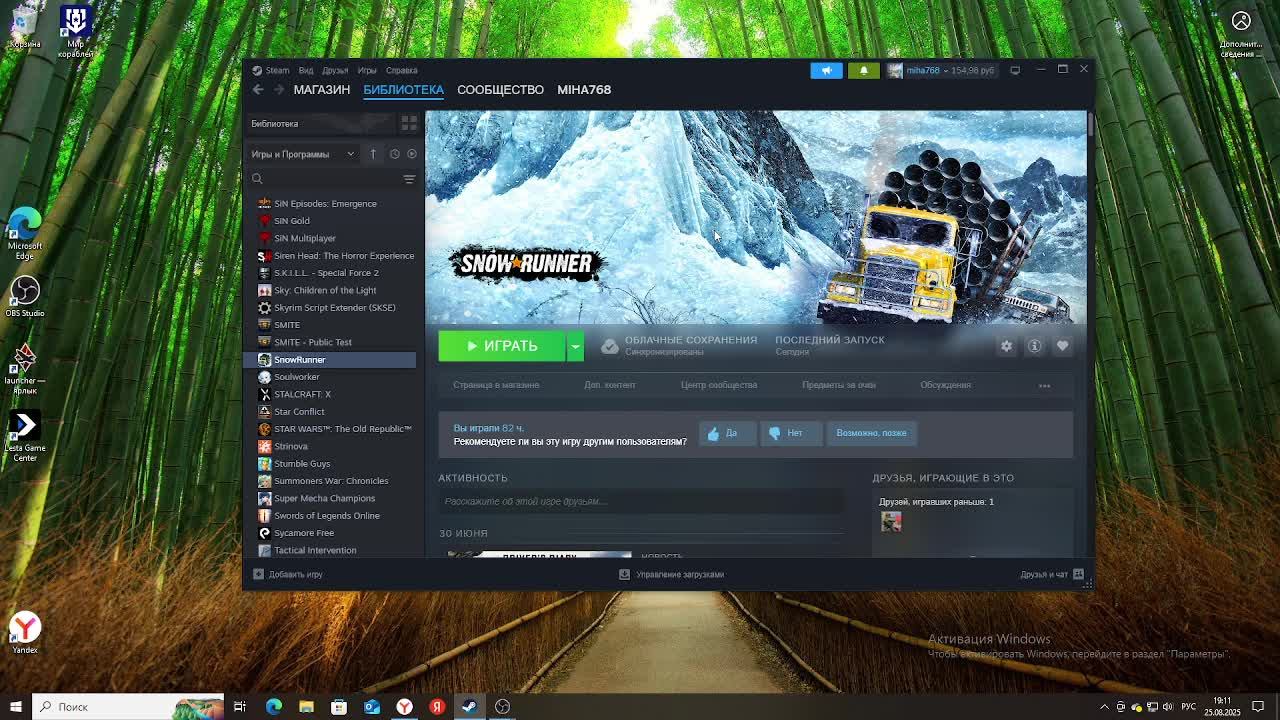Open the MIHA768 profile tab
The image size is (1280, 720).
(x=584, y=90)
